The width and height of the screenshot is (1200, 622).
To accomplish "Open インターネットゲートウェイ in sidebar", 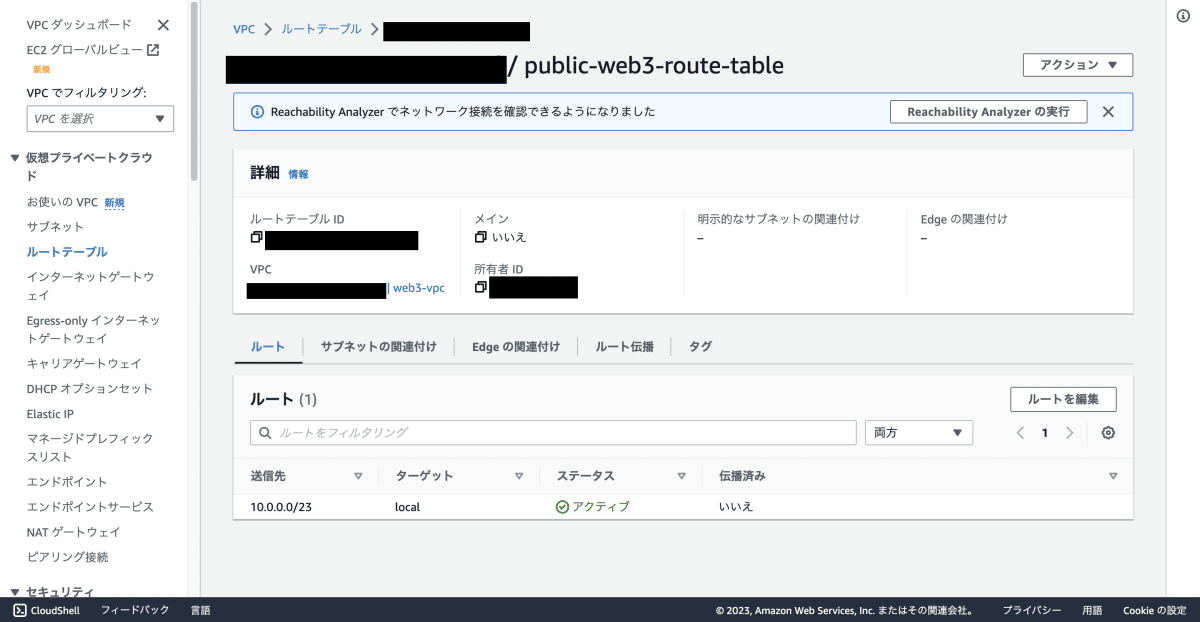I will click(91, 286).
